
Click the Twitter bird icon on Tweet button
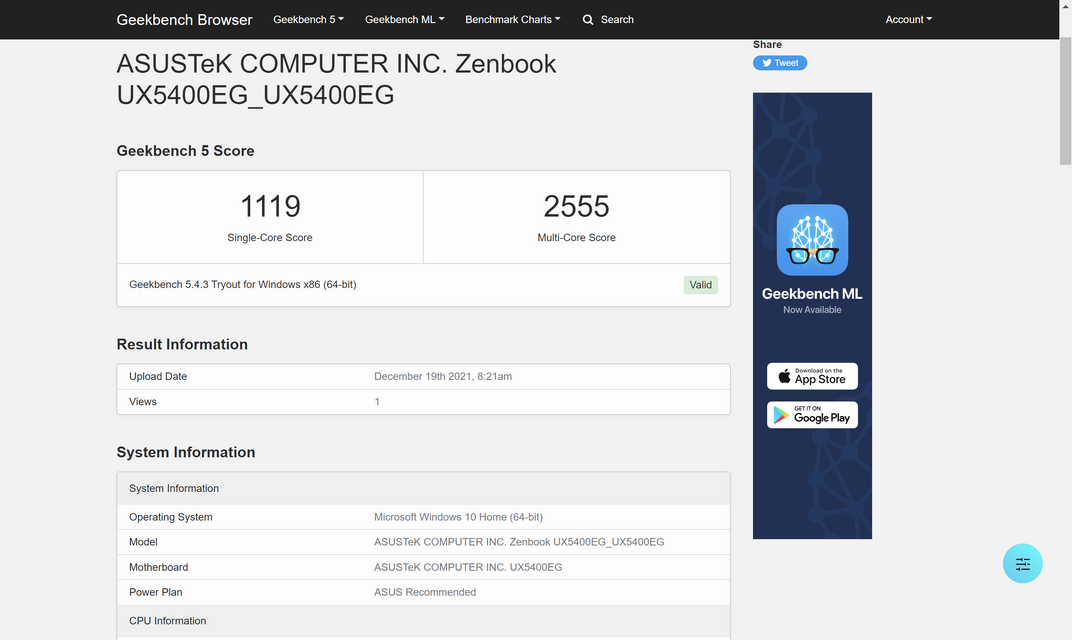coord(766,62)
